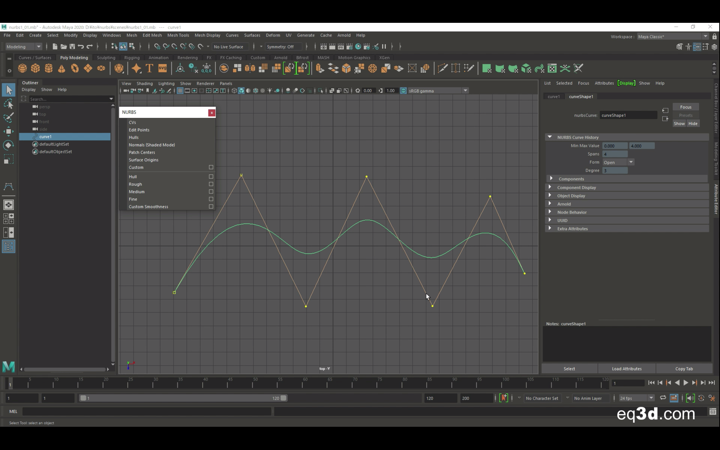Screen dimensions: 720x450
Task: Switch to the Poly Modeling shelf tab
Action: [73, 57]
